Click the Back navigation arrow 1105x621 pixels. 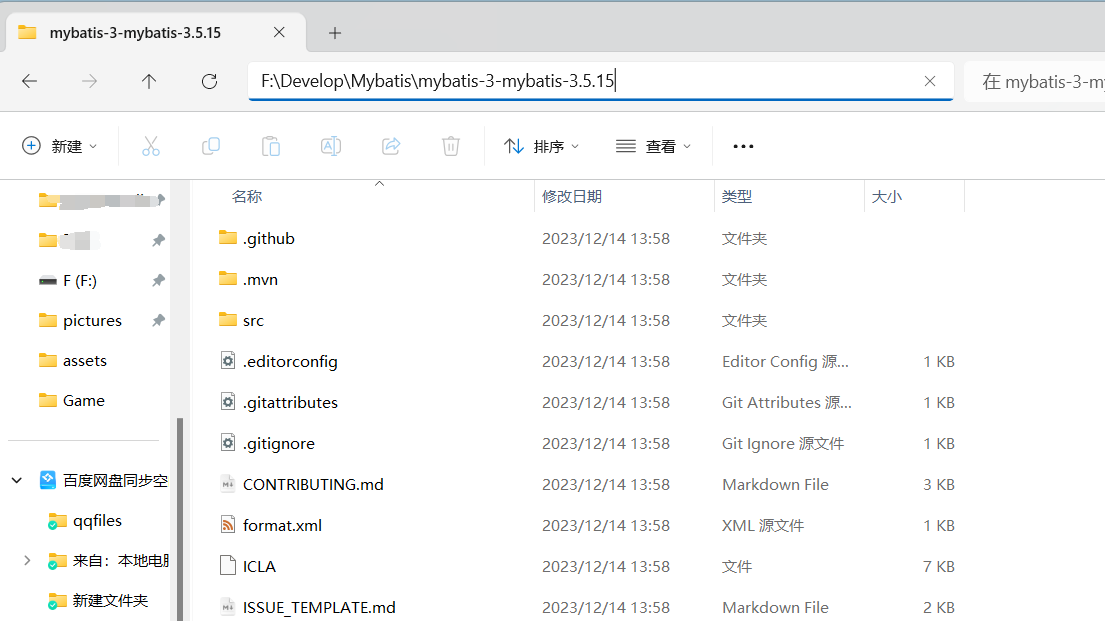[30, 82]
